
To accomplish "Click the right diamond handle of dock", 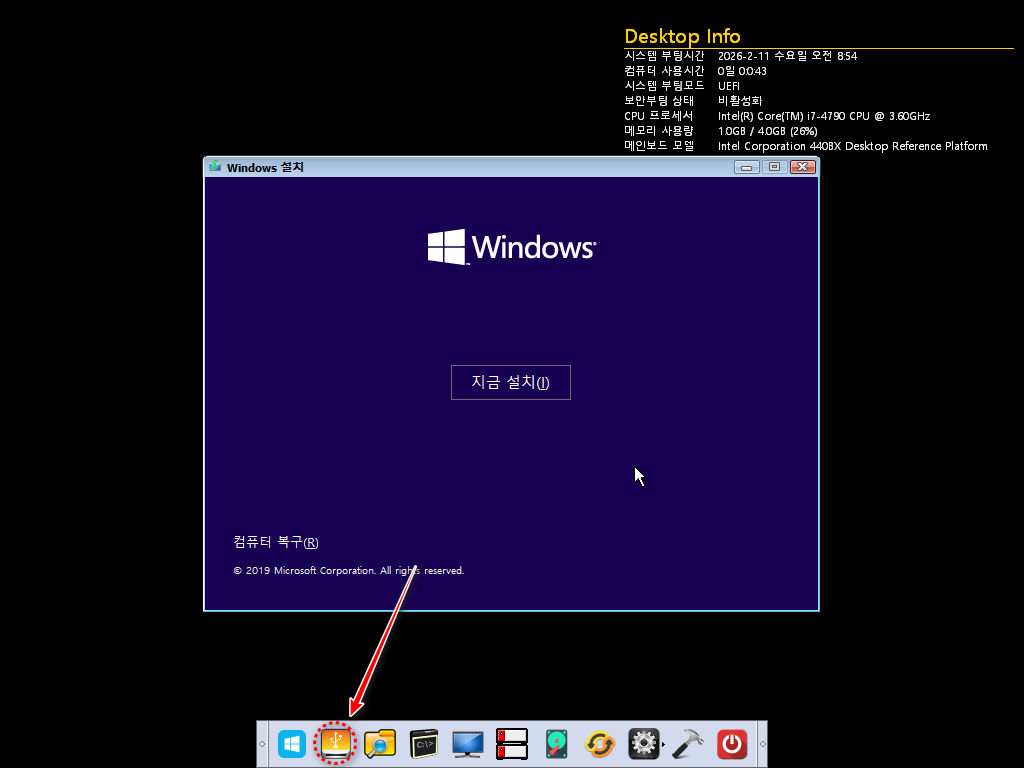I will coord(762,744).
